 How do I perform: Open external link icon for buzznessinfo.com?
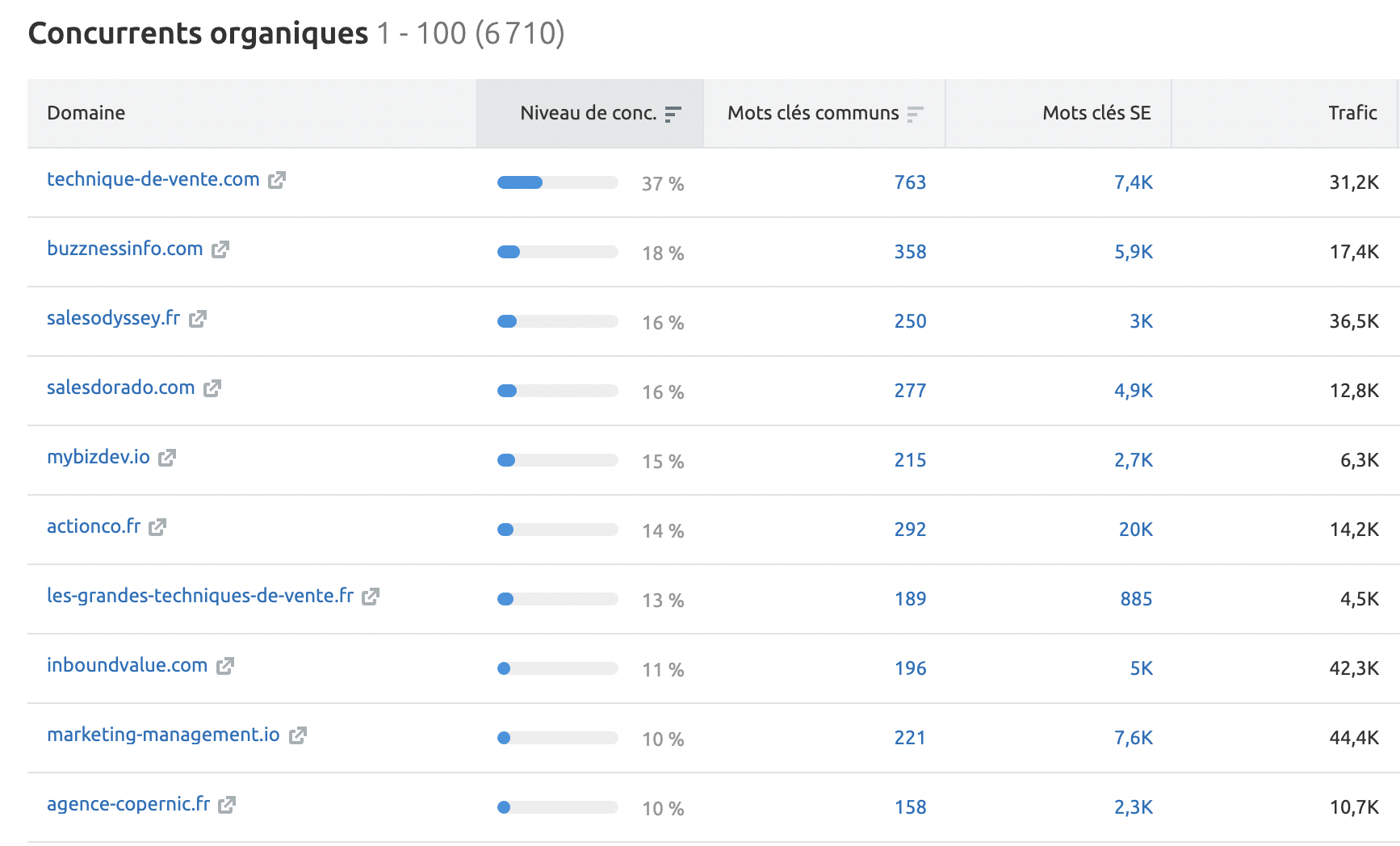[x=220, y=249]
